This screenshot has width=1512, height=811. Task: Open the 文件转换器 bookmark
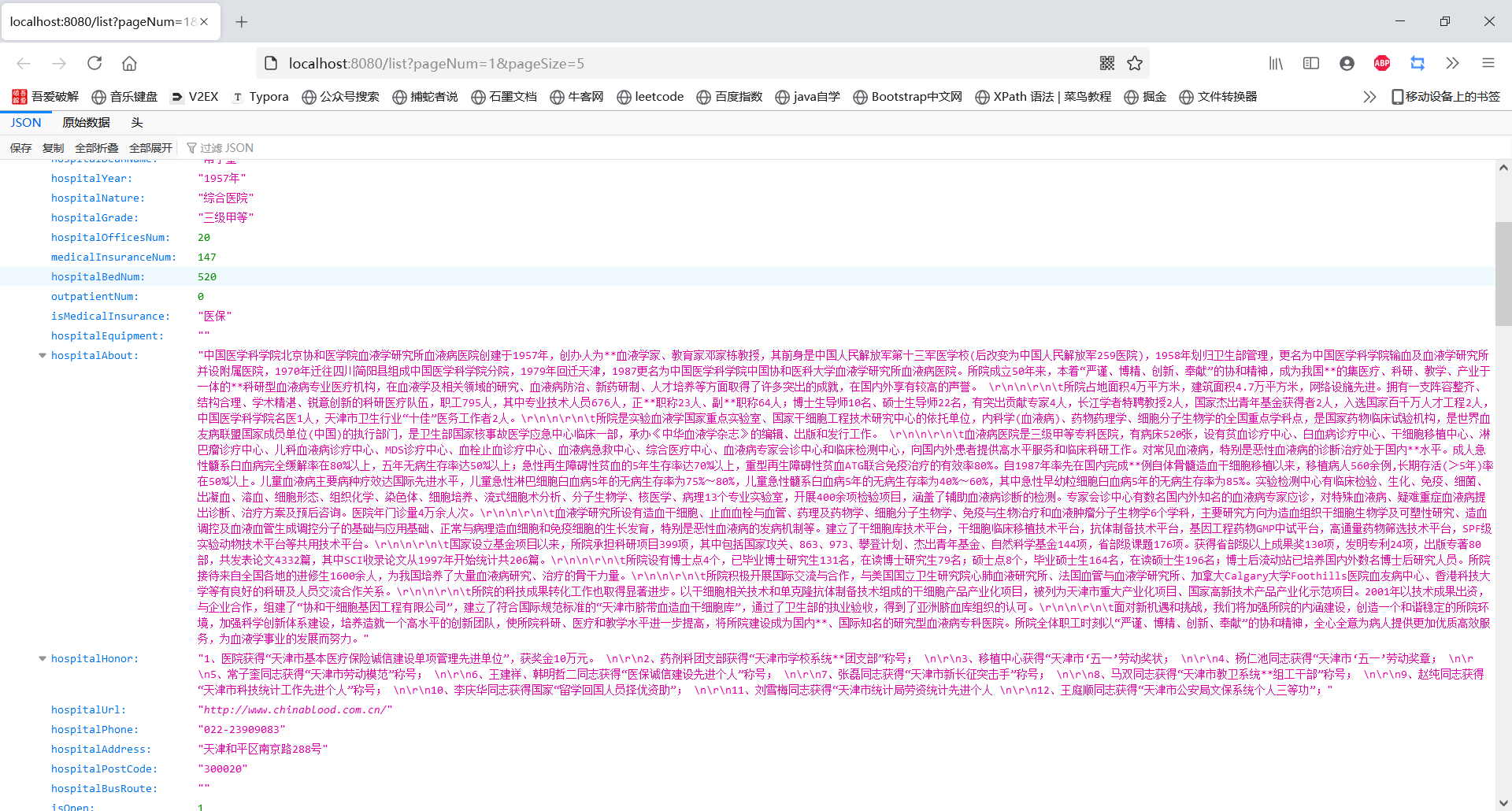coord(1218,96)
